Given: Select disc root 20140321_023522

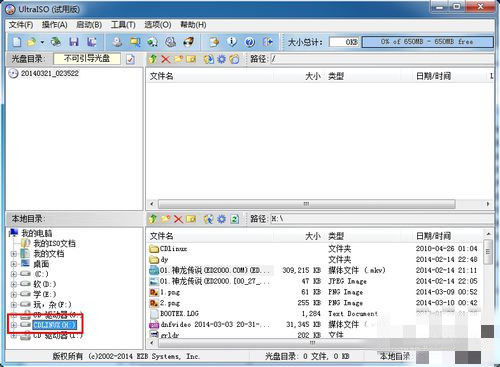Looking at the screenshot, I should tap(50, 73).
